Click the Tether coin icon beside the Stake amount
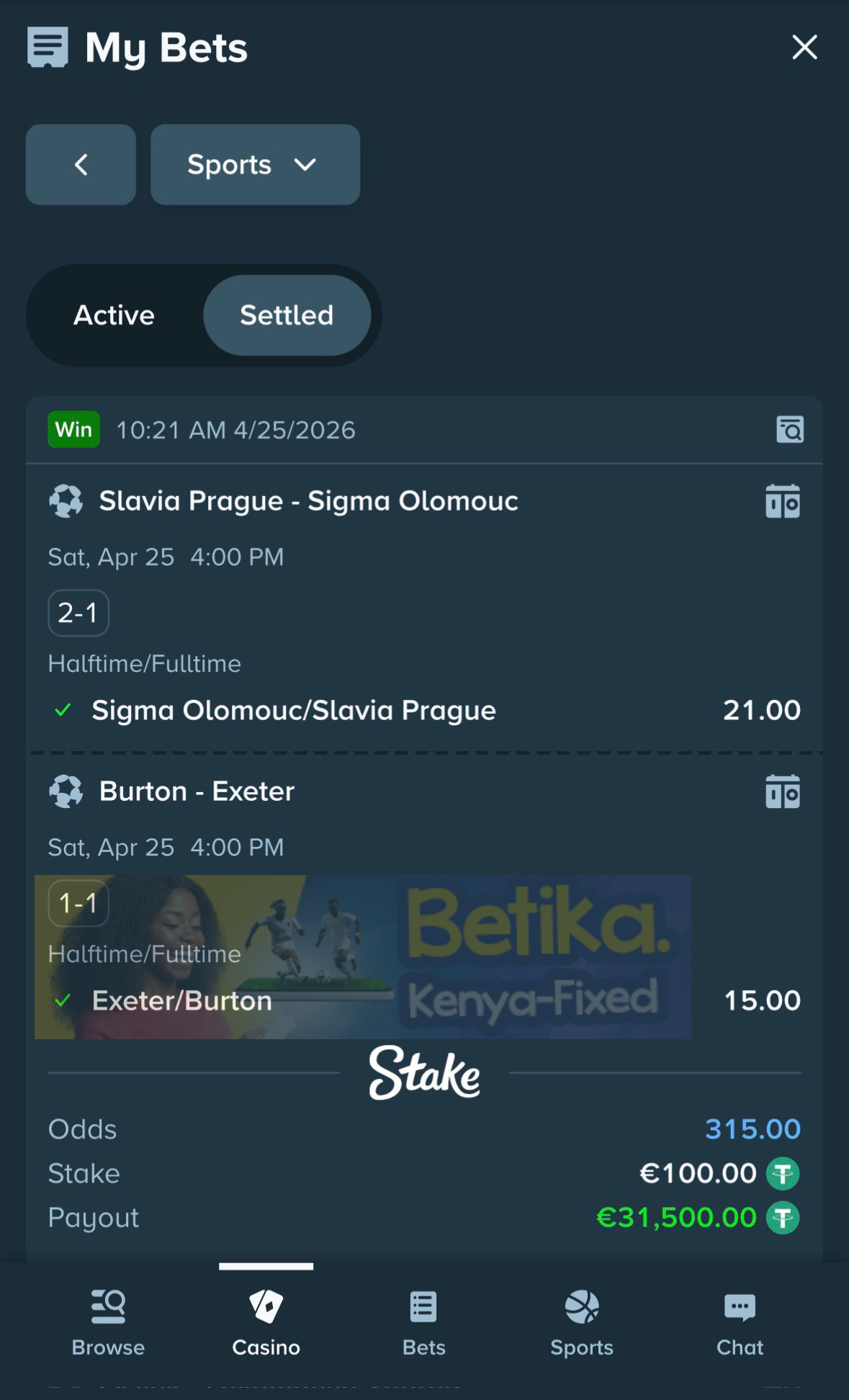This screenshot has width=849, height=1400. (x=783, y=1172)
